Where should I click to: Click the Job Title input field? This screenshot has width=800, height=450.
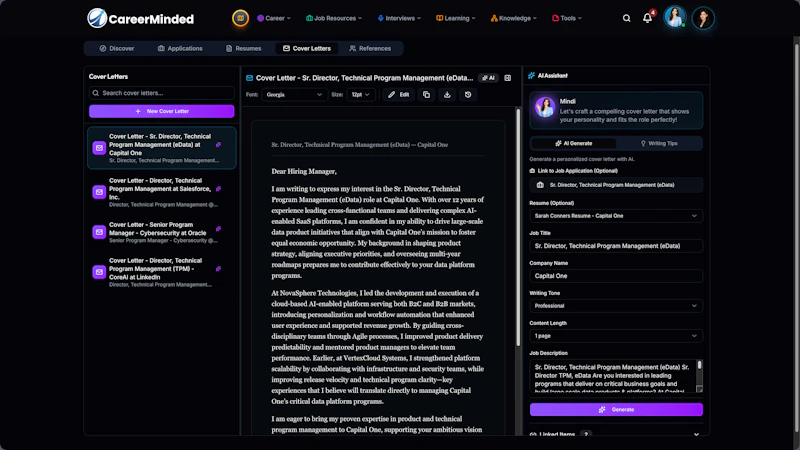click(x=616, y=246)
